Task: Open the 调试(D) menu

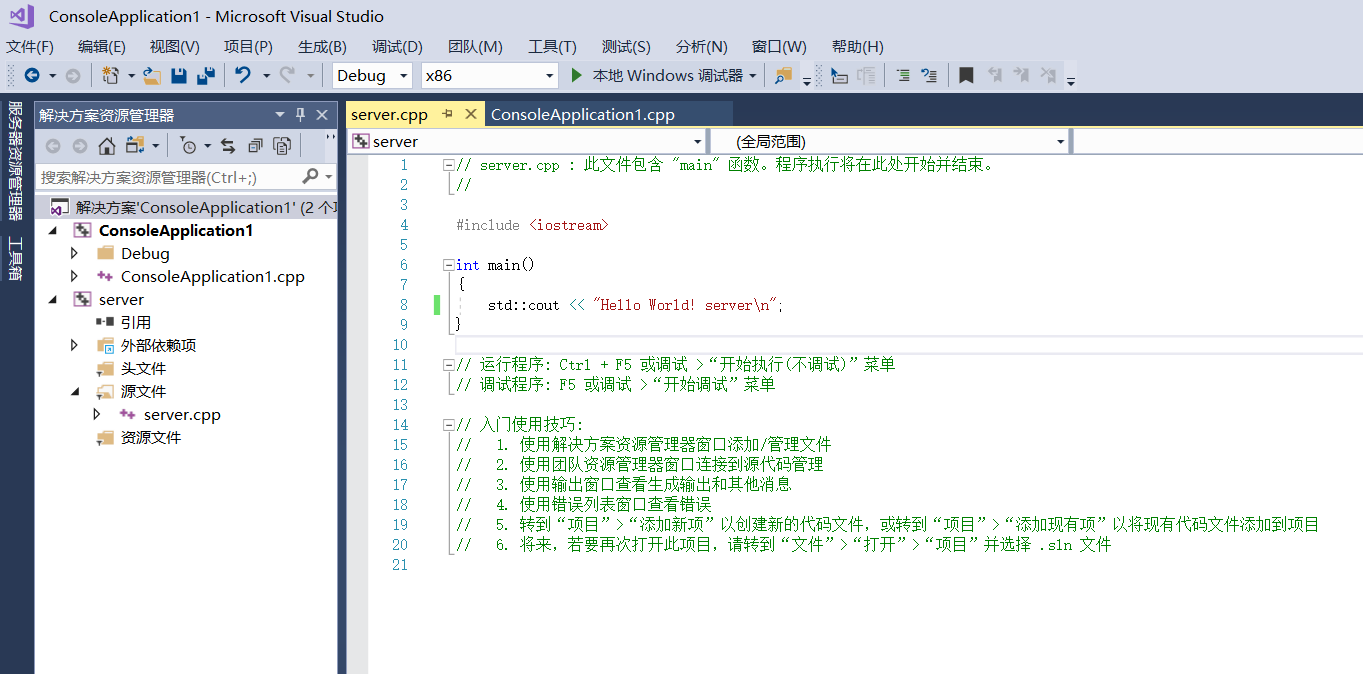Action: tap(397, 47)
